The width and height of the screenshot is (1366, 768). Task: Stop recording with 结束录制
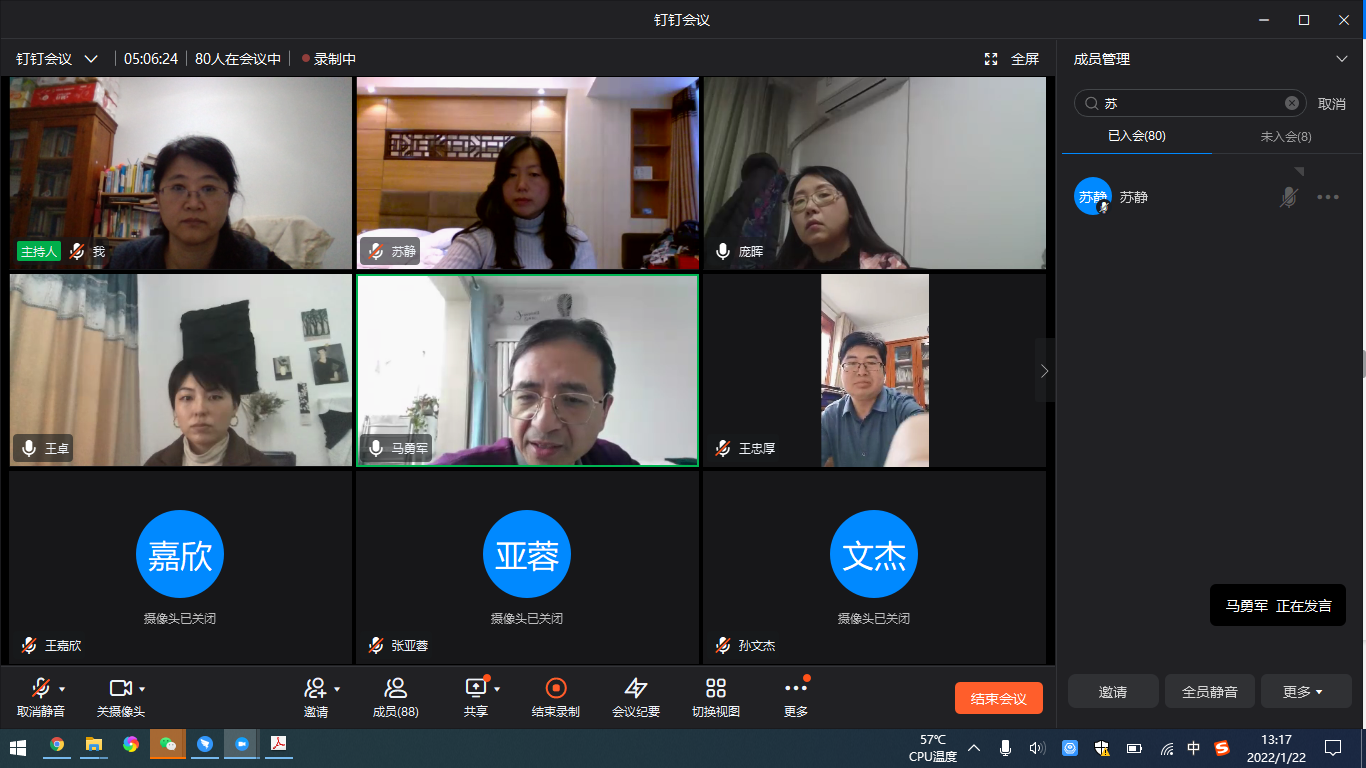[x=556, y=688]
